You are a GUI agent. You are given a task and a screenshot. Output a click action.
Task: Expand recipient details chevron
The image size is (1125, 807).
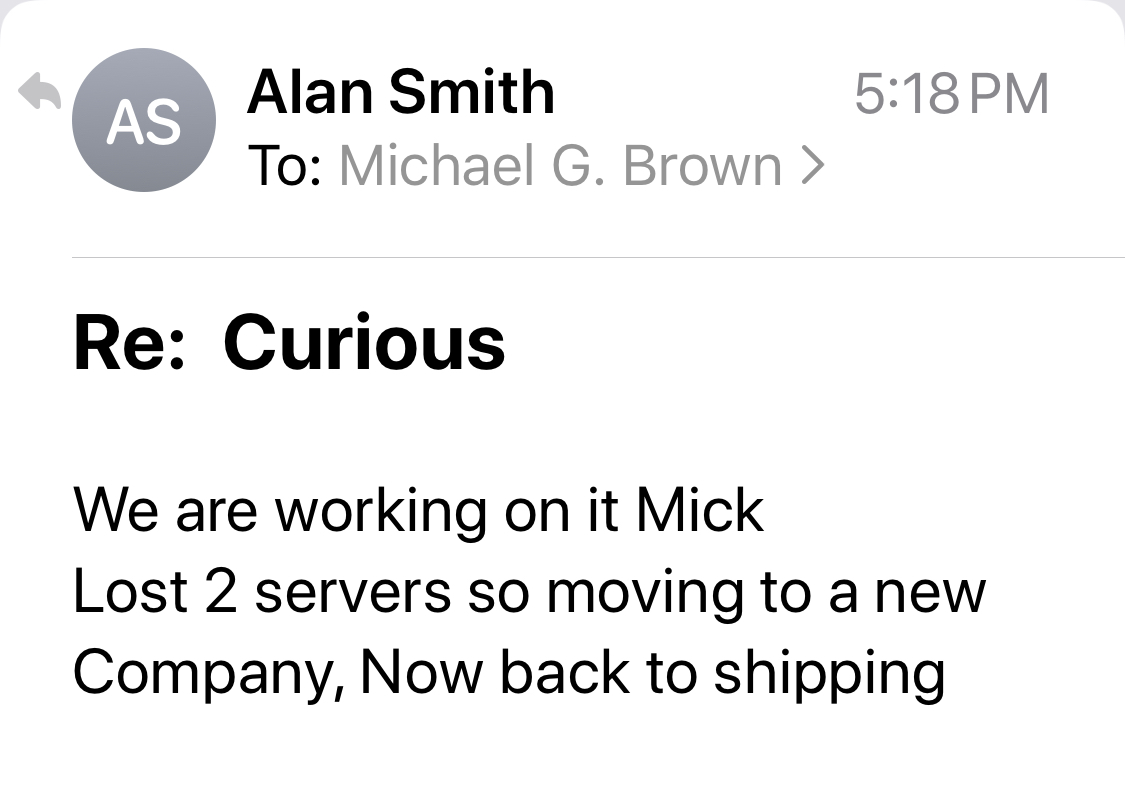coord(813,166)
